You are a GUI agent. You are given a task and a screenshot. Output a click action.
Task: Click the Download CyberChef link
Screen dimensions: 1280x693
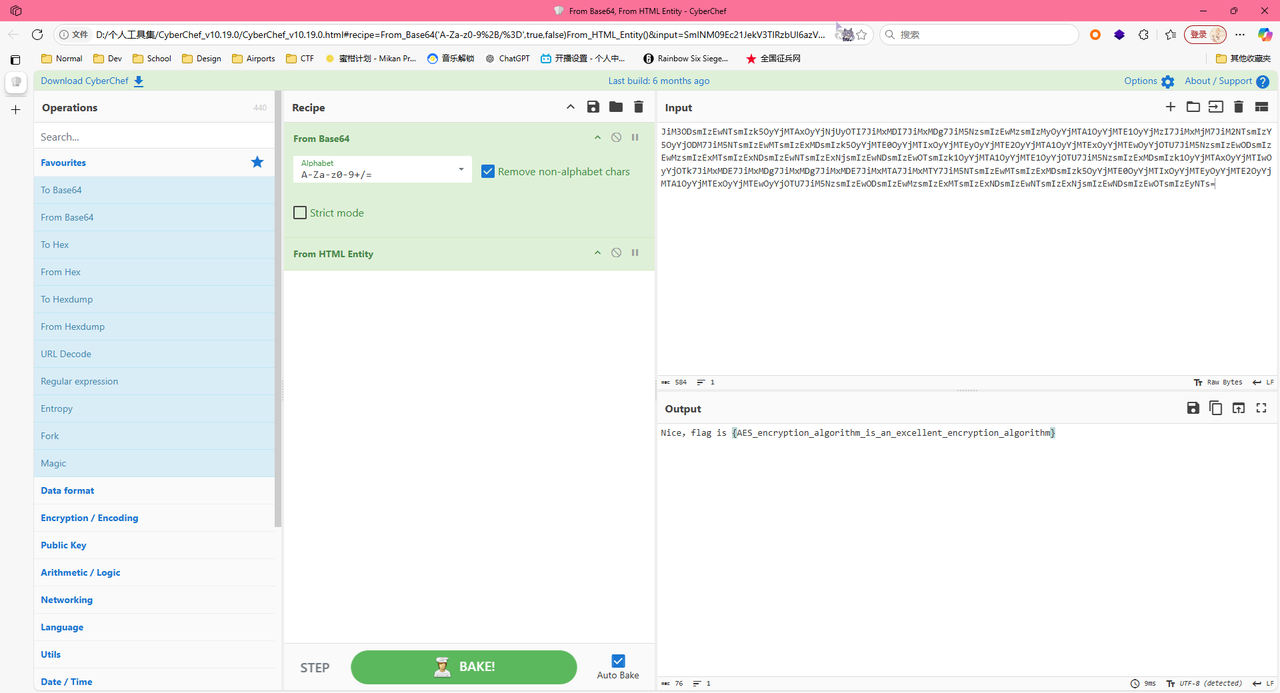click(x=92, y=81)
